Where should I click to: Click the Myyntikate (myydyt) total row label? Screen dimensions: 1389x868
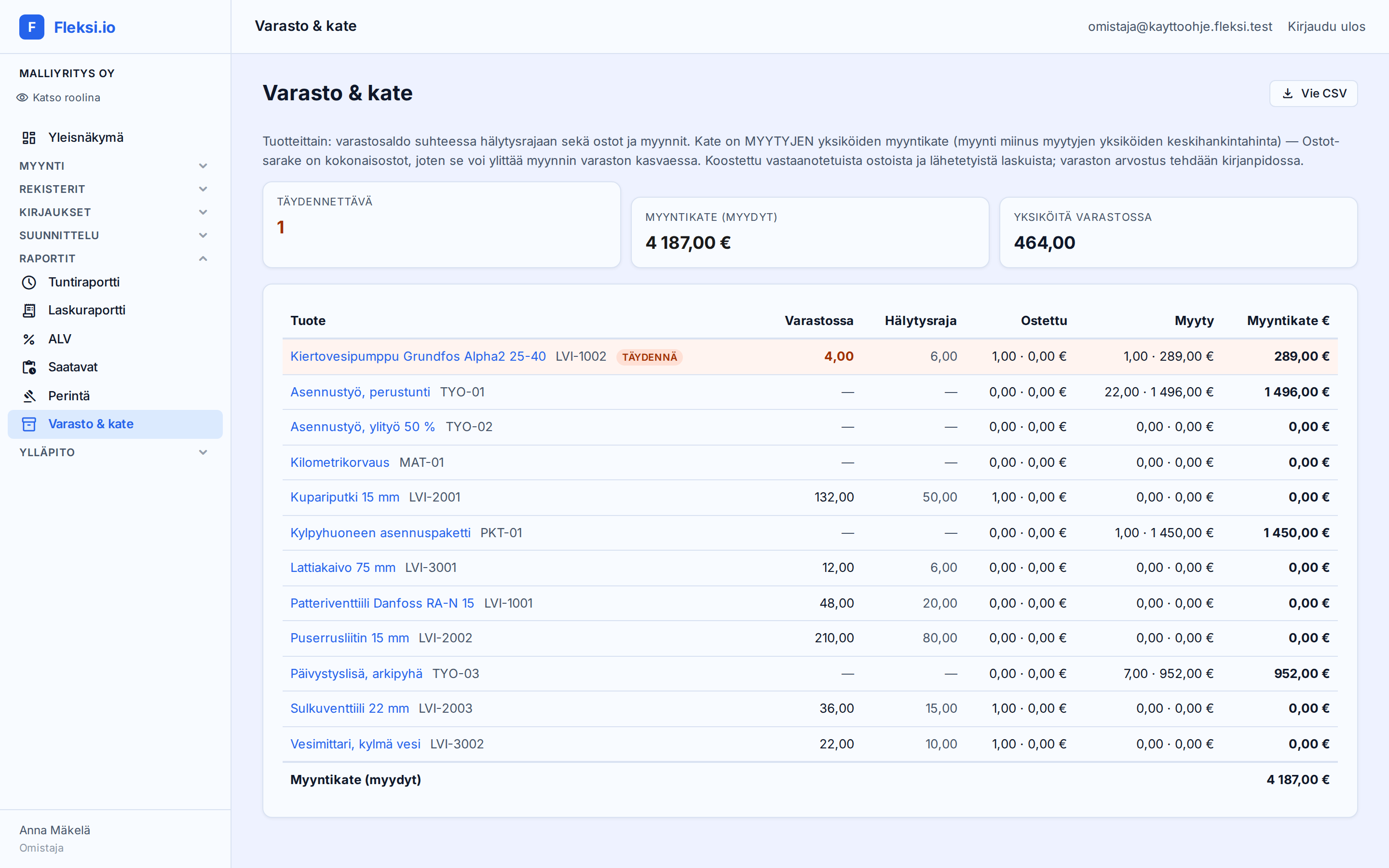[356, 780]
